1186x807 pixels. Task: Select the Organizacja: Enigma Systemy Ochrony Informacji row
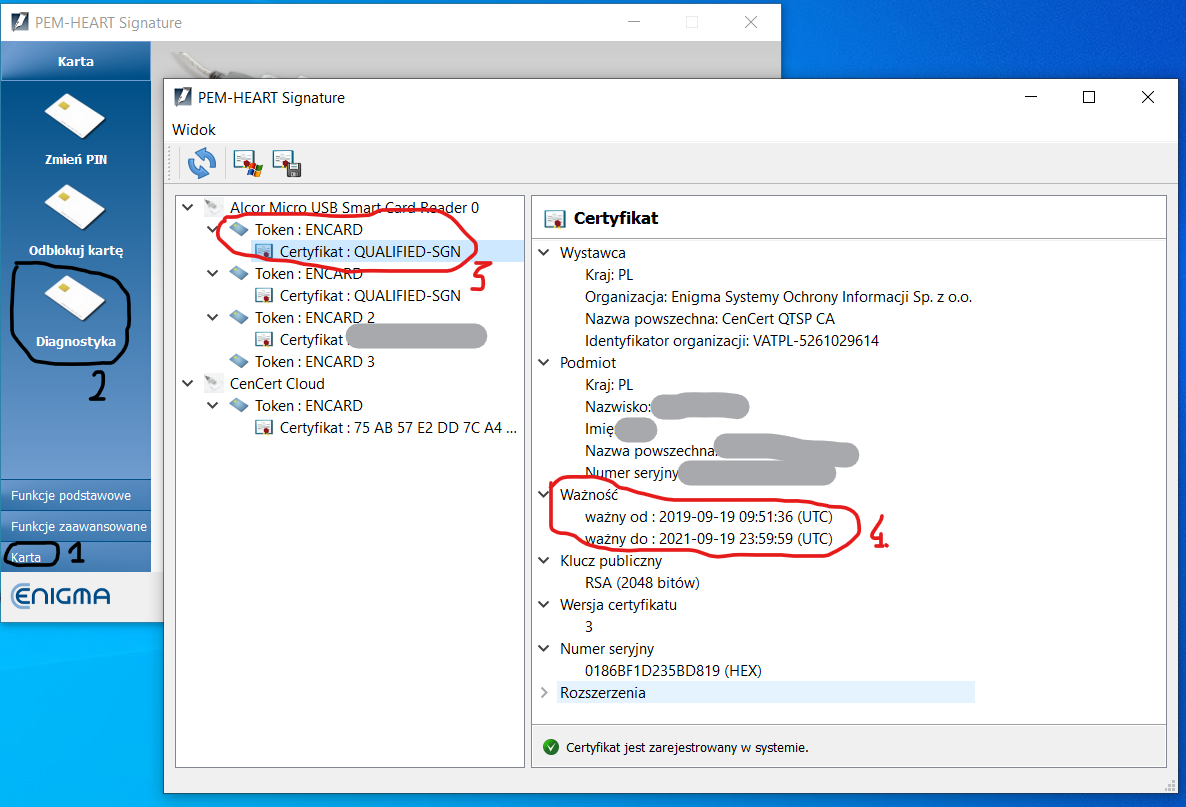(x=778, y=296)
